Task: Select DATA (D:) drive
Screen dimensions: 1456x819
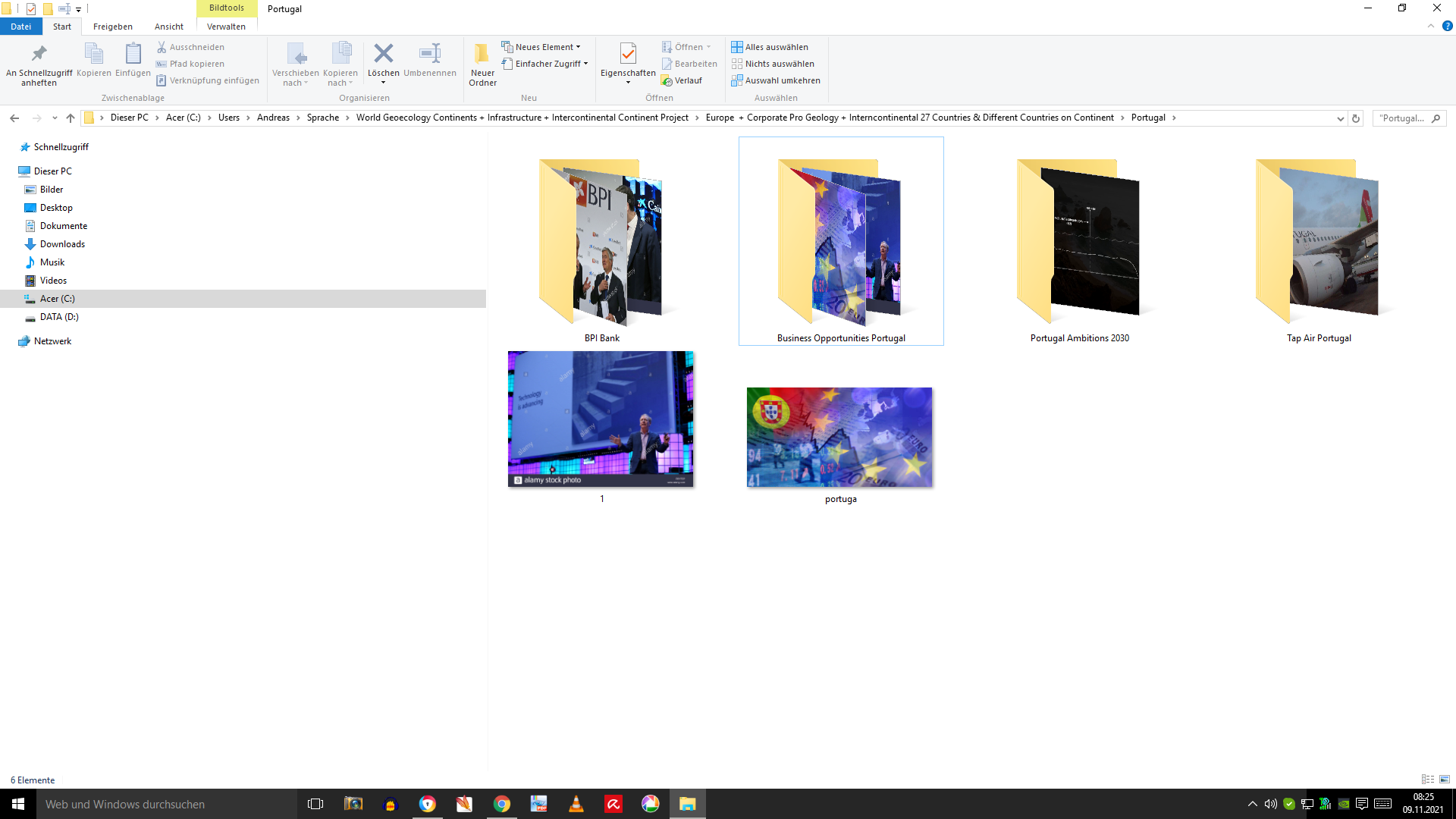Action: pyautogui.click(x=59, y=317)
